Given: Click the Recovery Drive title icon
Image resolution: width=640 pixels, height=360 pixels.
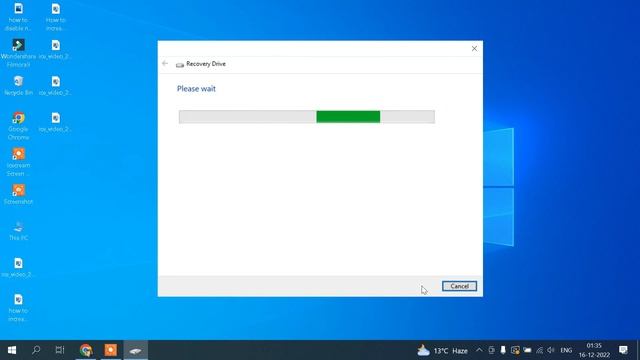Looking at the screenshot, I should pyautogui.click(x=180, y=64).
